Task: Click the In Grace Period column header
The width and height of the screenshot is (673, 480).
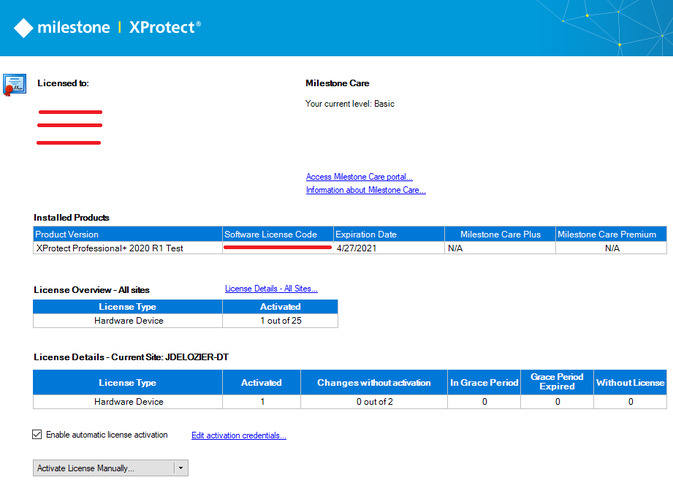Action: pyautogui.click(x=483, y=382)
